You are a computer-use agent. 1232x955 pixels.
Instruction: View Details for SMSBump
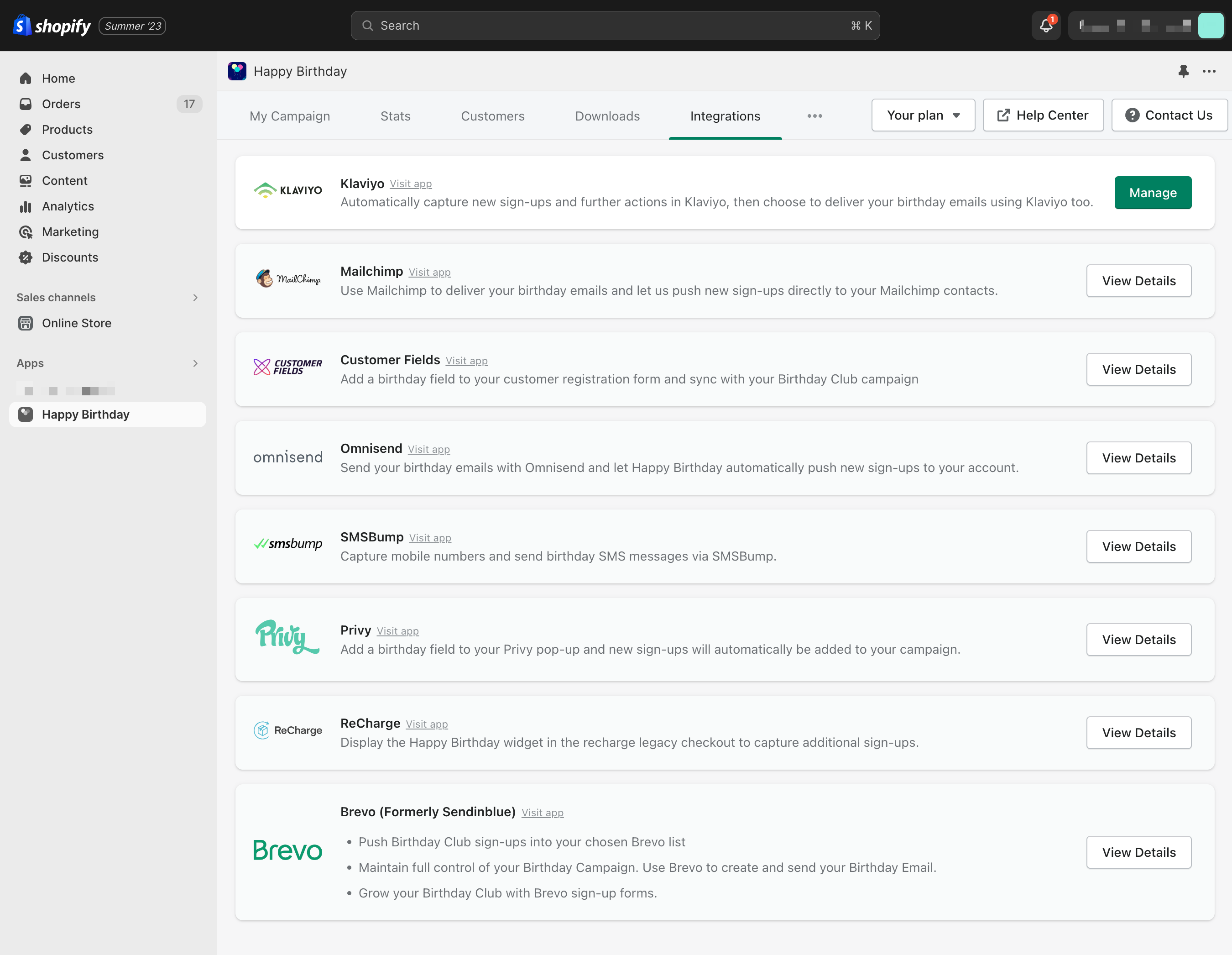(1138, 546)
